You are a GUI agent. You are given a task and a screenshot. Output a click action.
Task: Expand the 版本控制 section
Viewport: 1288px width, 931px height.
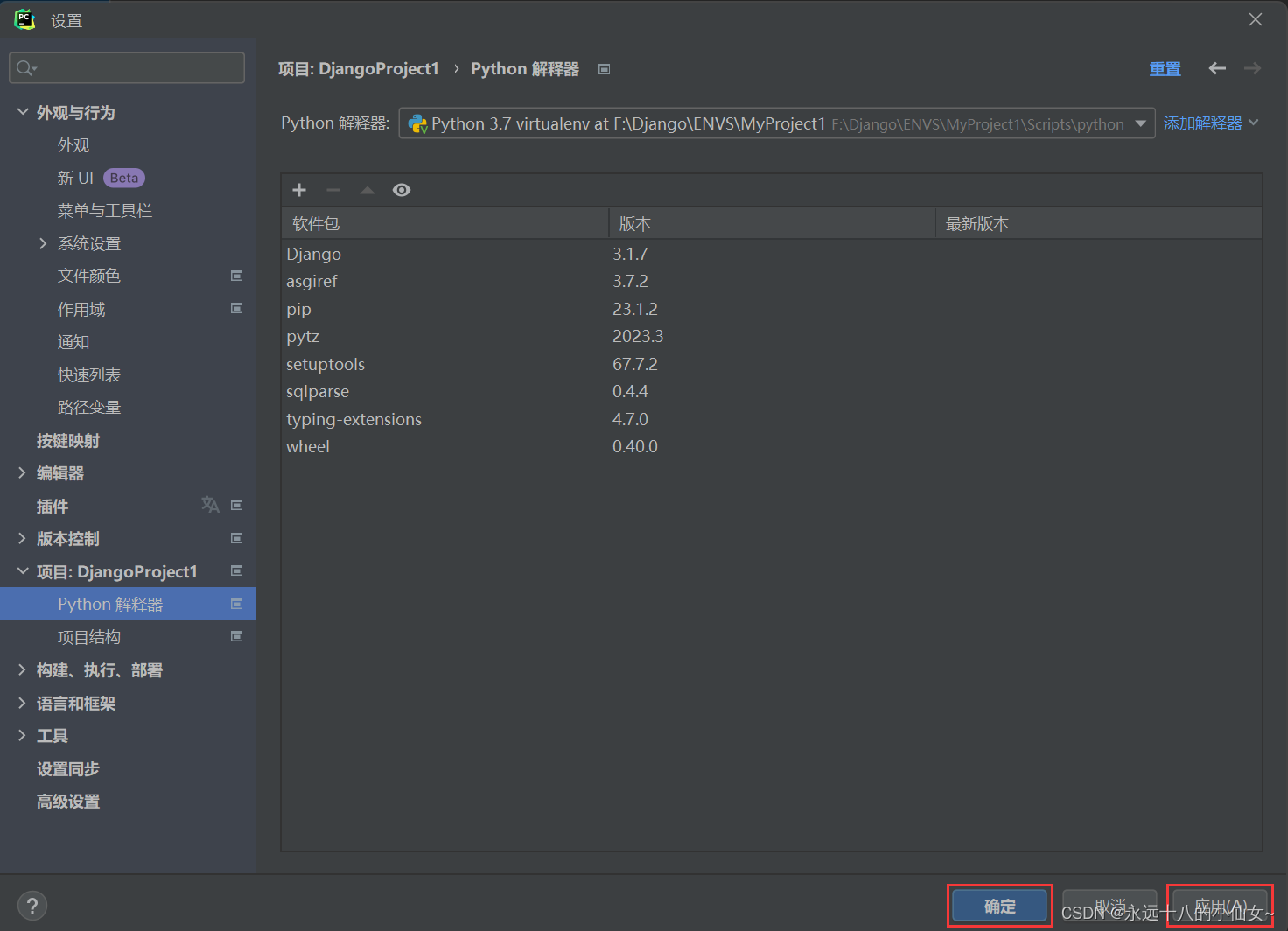23,538
